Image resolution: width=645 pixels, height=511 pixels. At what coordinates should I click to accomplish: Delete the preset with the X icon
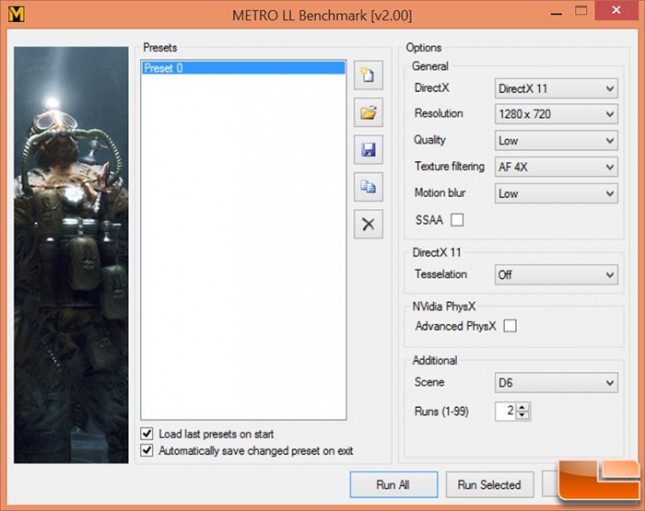[x=368, y=224]
